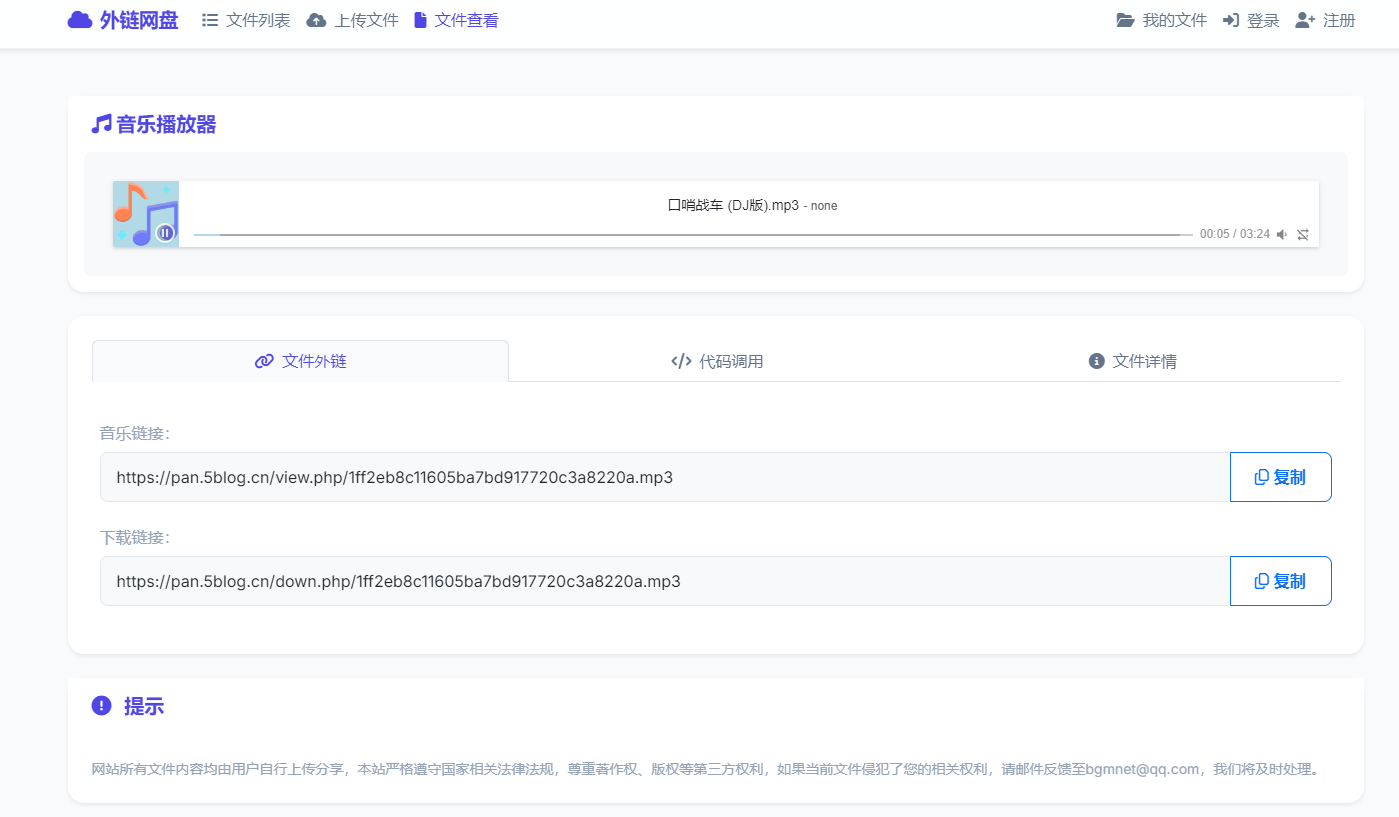The width and height of the screenshot is (1399, 817).
Task: Select the 文件外链 tab
Action: [x=300, y=361]
